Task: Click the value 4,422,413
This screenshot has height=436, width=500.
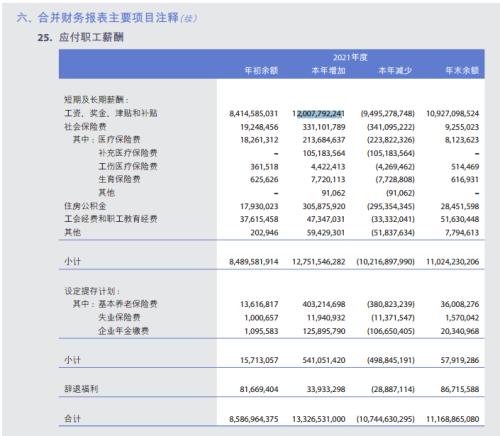Action: click(328, 167)
